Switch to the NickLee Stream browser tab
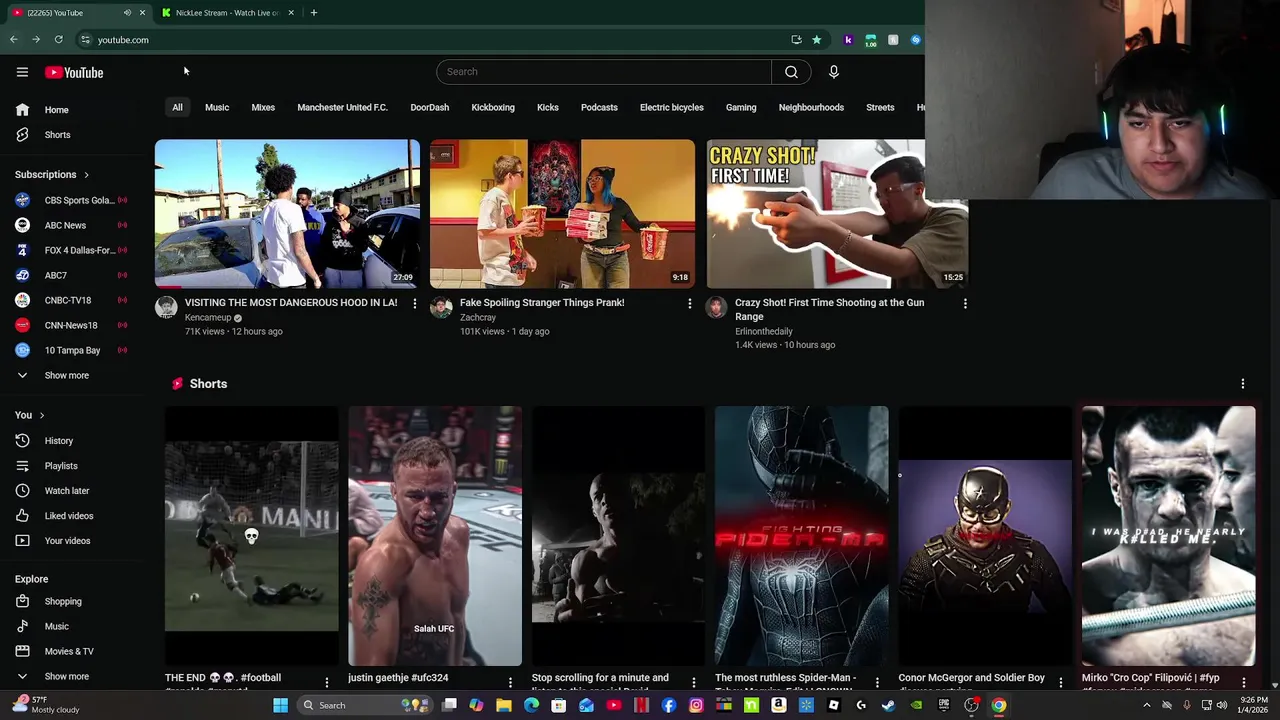 point(227,13)
